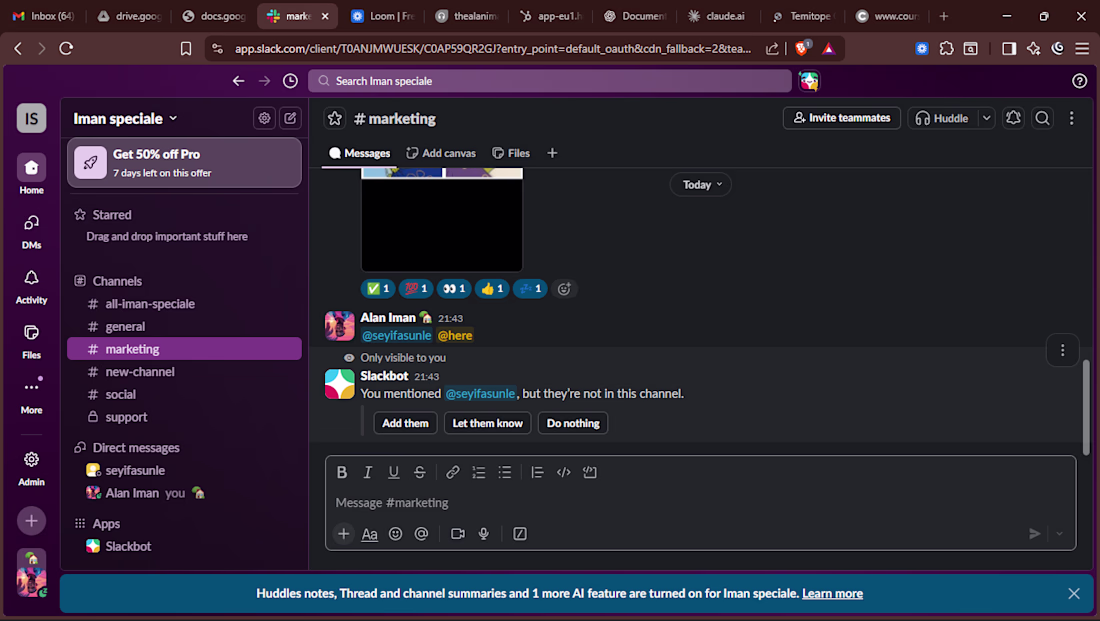
Task: Toggle the 100 emoji reaction
Action: click(416, 288)
